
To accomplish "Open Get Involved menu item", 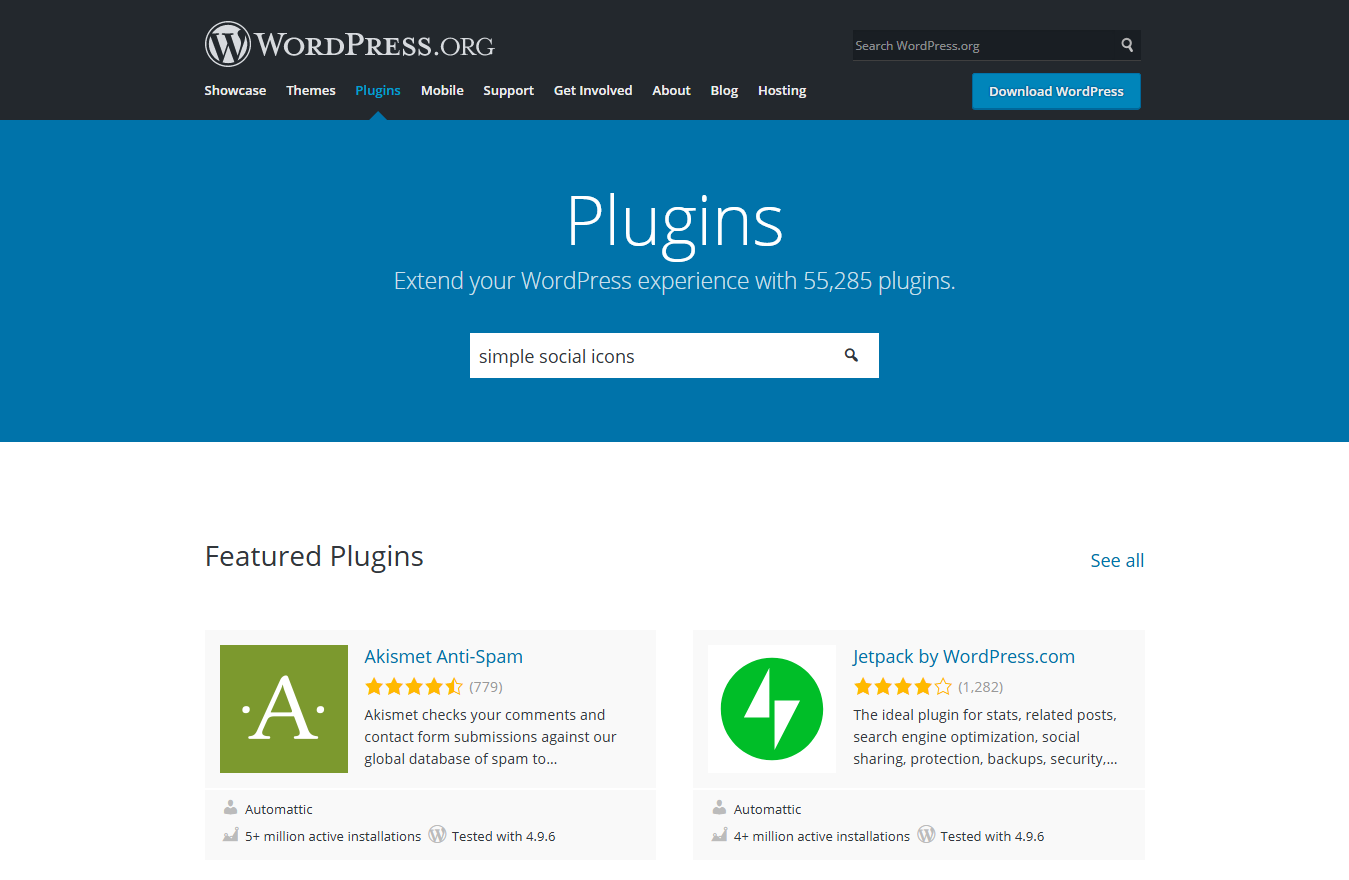I will point(593,90).
